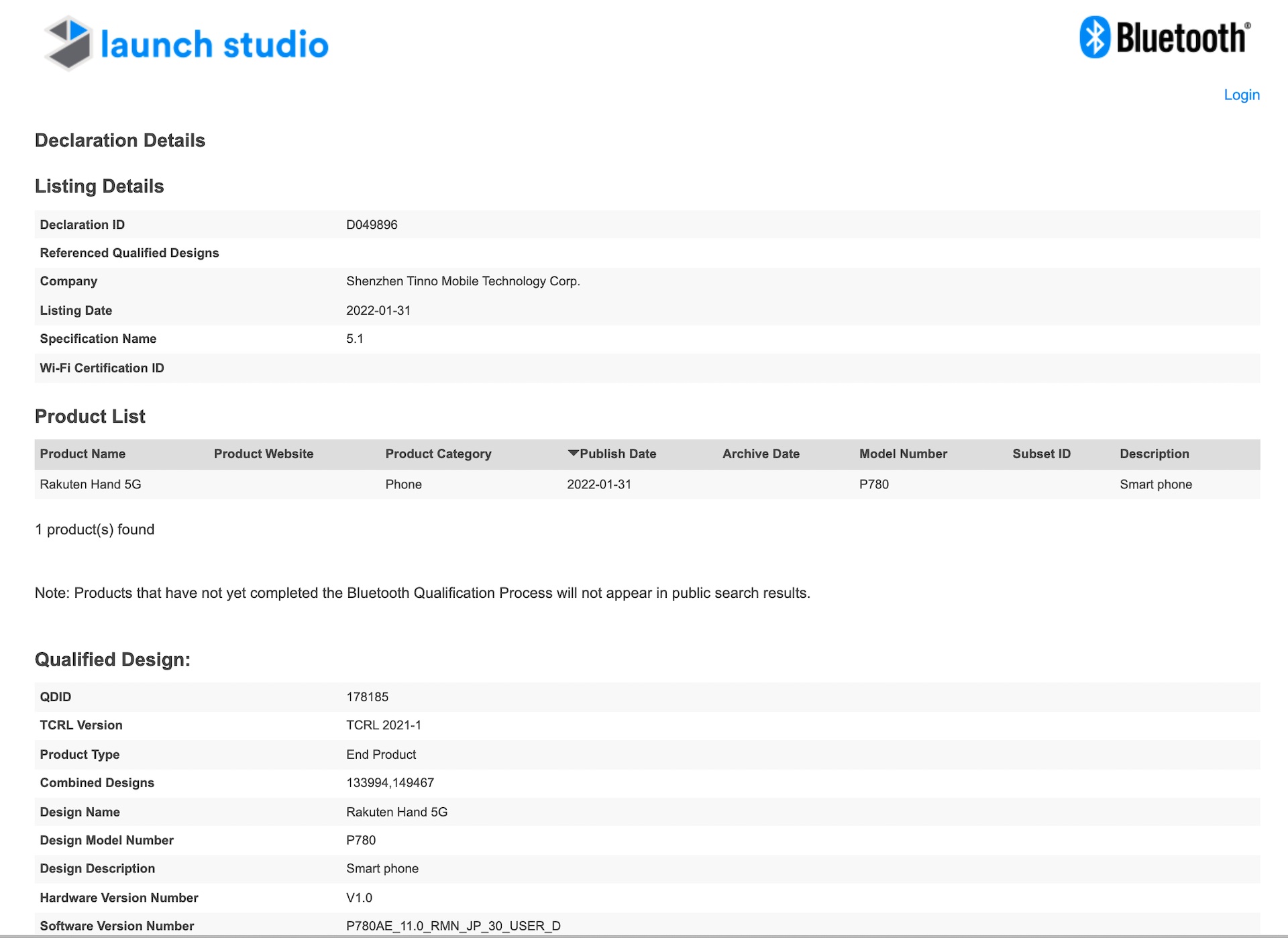This screenshot has height=938, width=1288.
Task: Click QDID value 178185
Action: (367, 697)
